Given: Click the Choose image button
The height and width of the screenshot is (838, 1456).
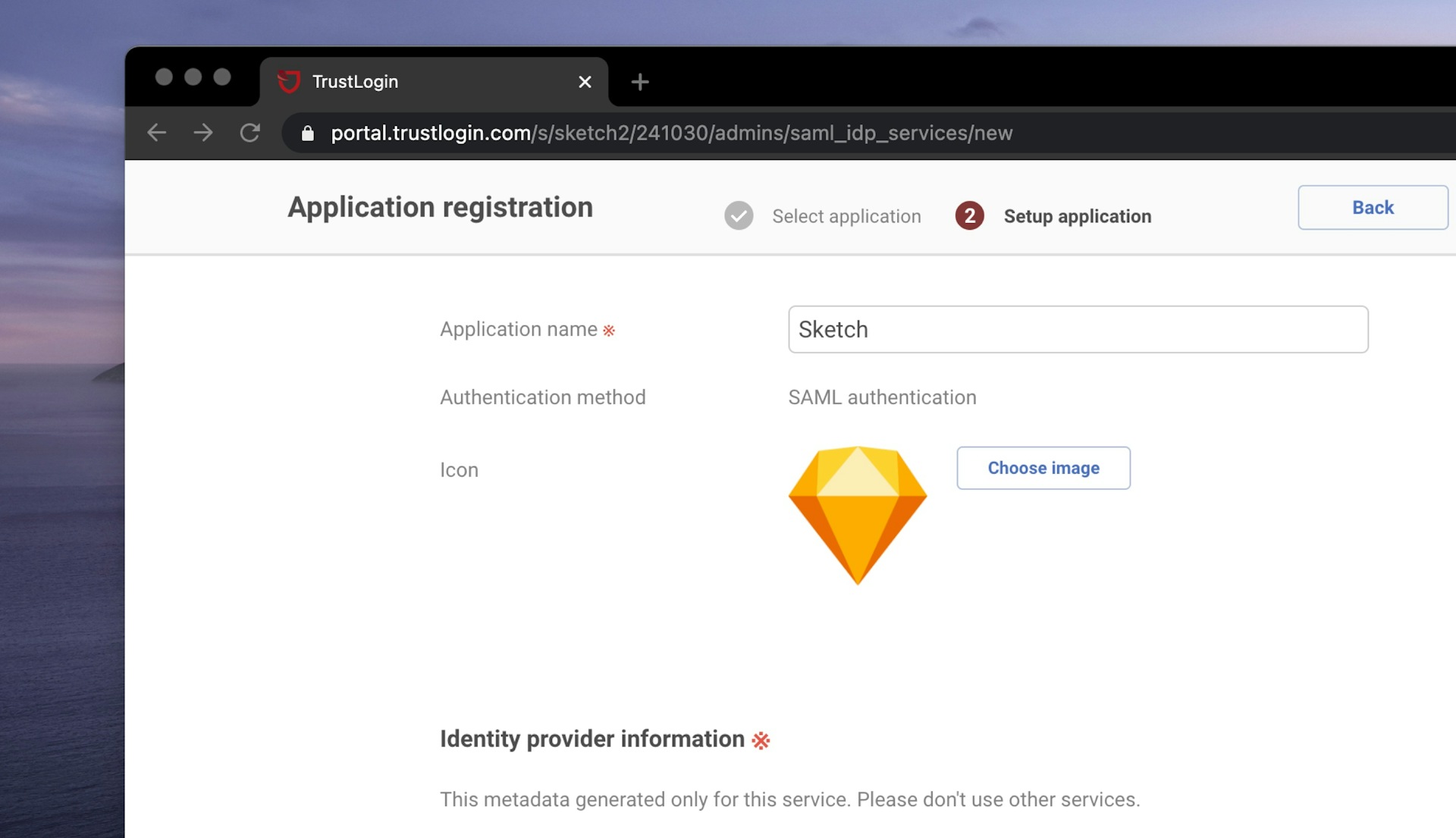Looking at the screenshot, I should 1043,468.
